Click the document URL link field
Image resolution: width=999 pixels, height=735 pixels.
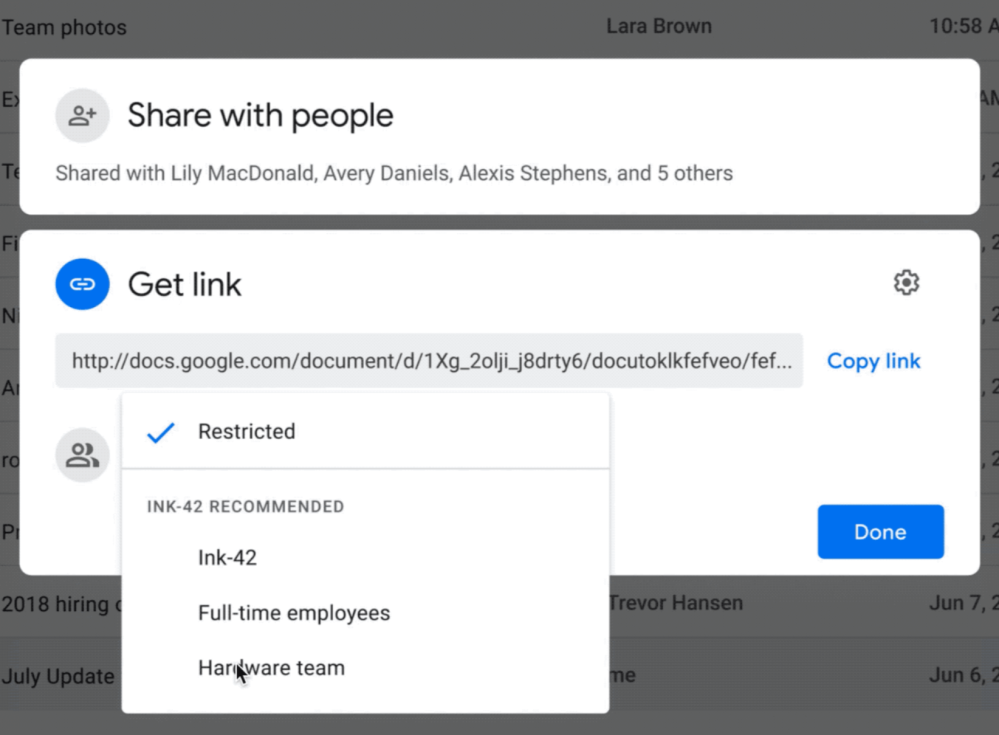pyautogui.click(x=428, y=361)
